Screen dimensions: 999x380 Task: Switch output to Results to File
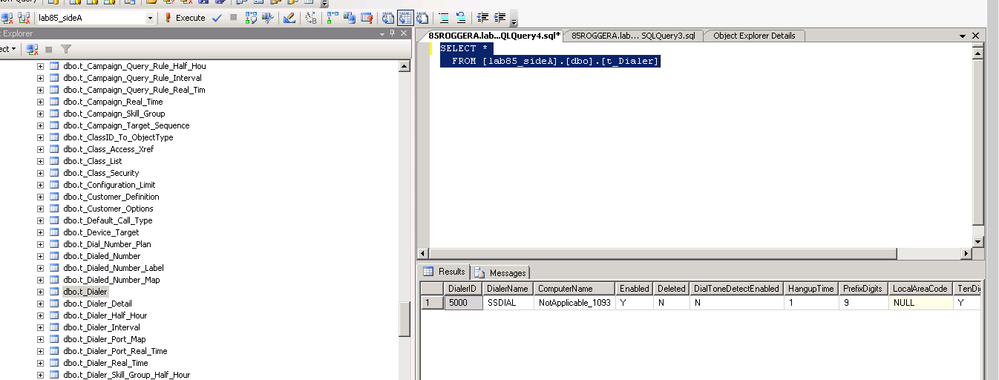(x=422, y=18)
